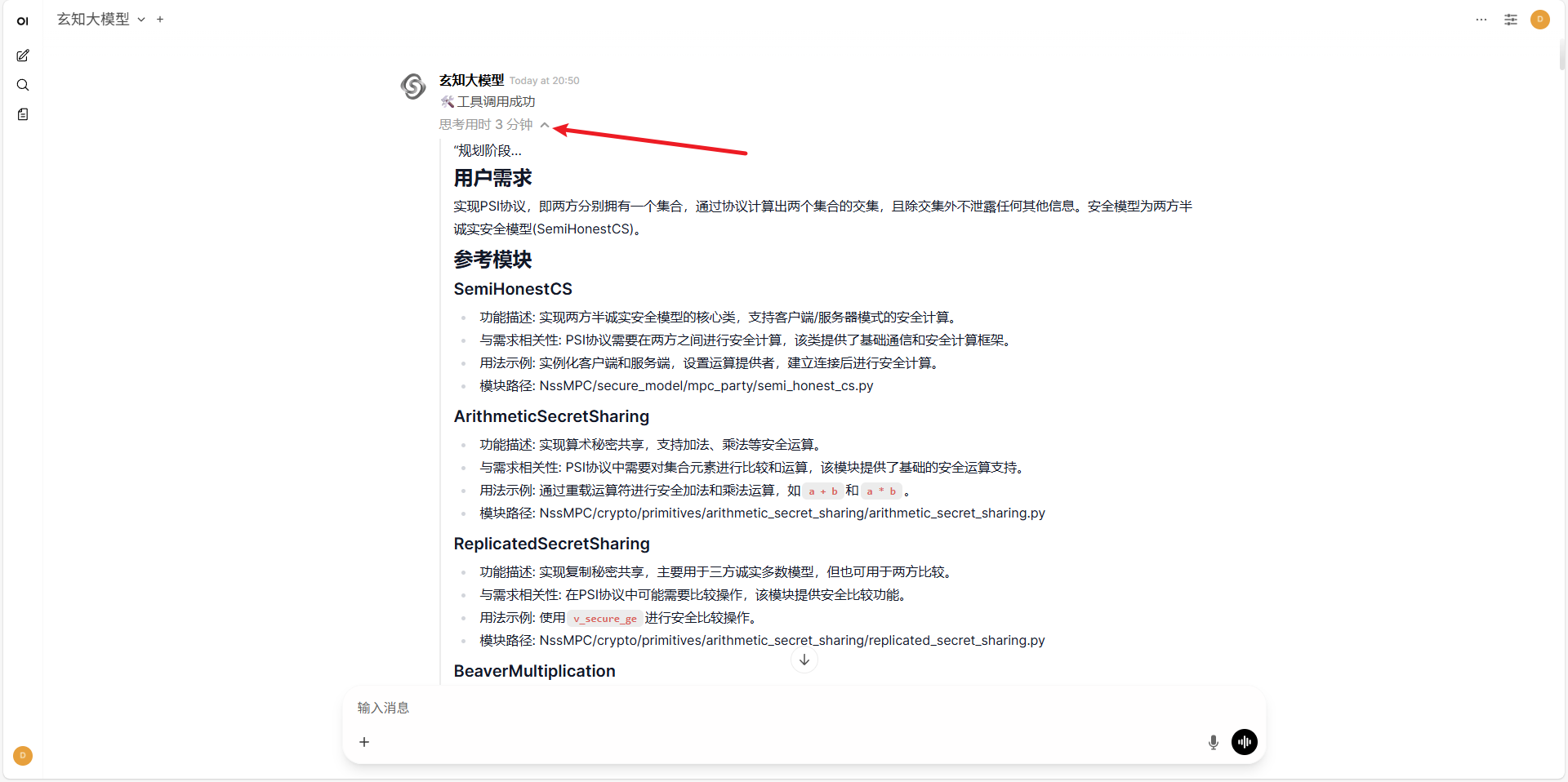Open the chat controls sliders icon
Screen dimensions: 1568x782
tap(1511, 20)
